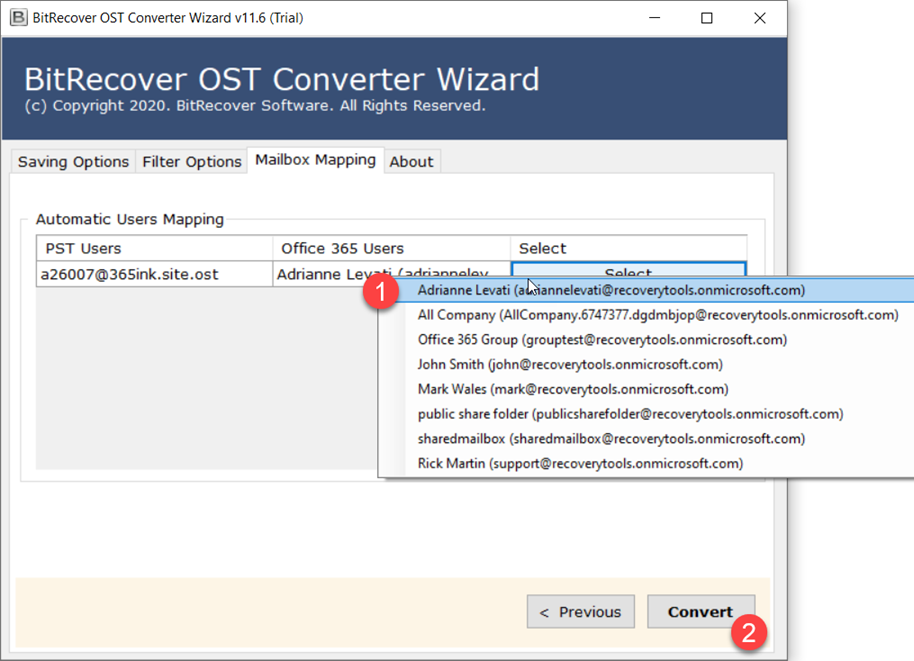Open the Saving Options tab
This screenshot has width=914, height=661.
pyautogui.click(x=73, y=161)
